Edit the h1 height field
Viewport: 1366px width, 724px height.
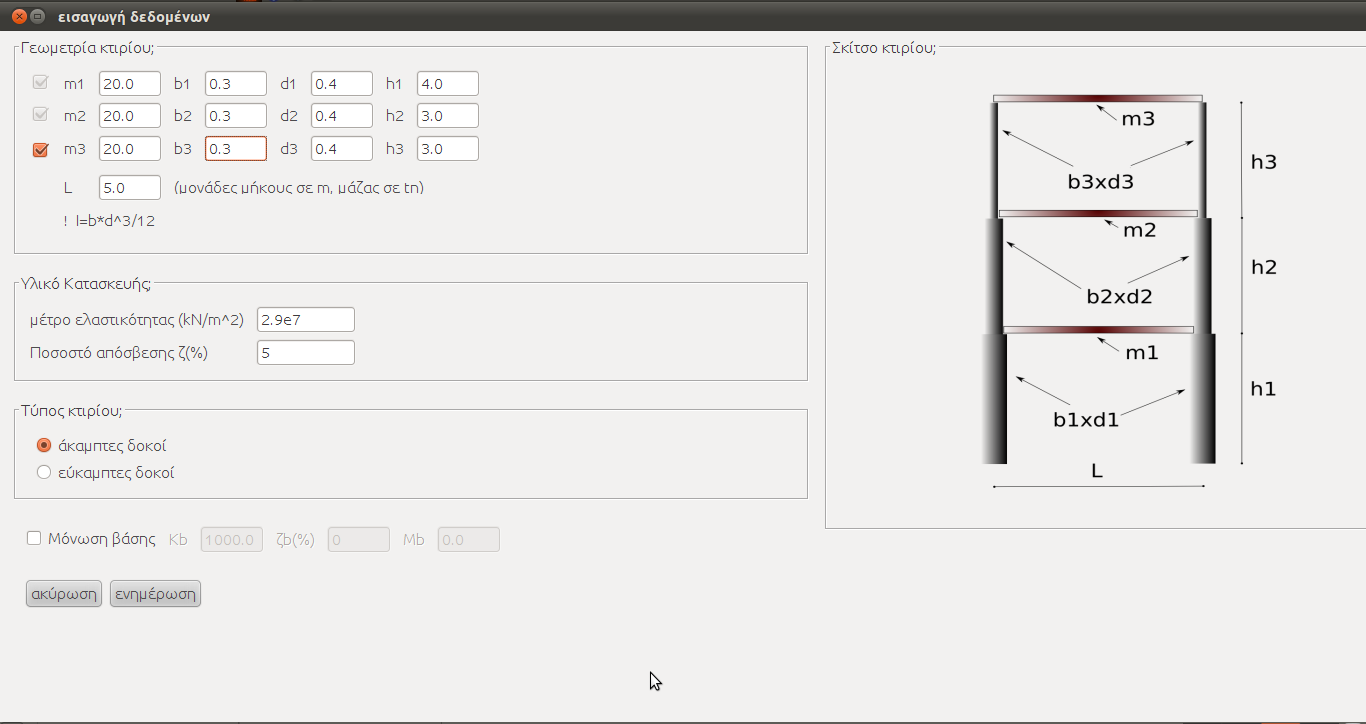[x=448, y=84]
